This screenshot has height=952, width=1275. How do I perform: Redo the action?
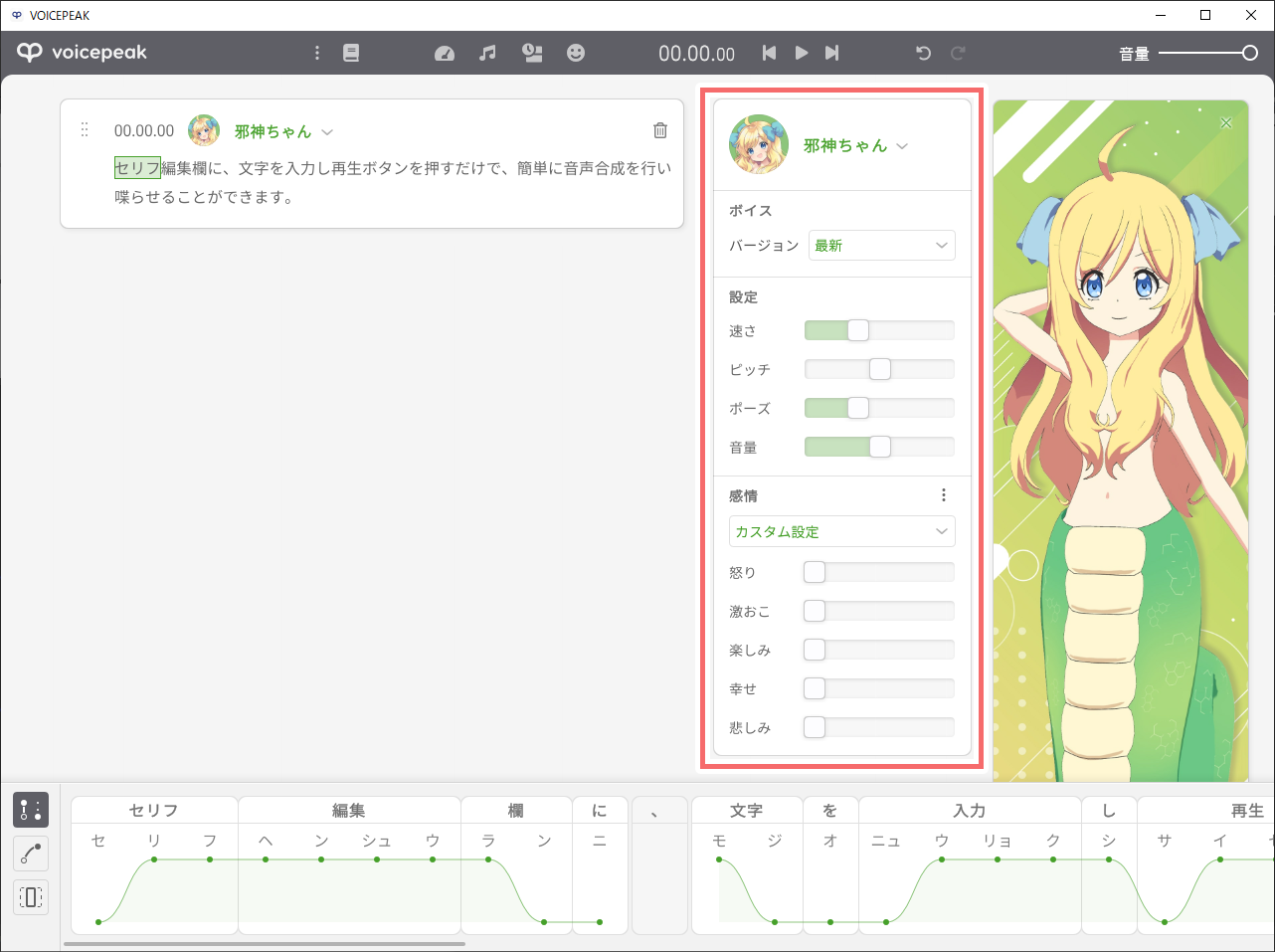(958, 53)
